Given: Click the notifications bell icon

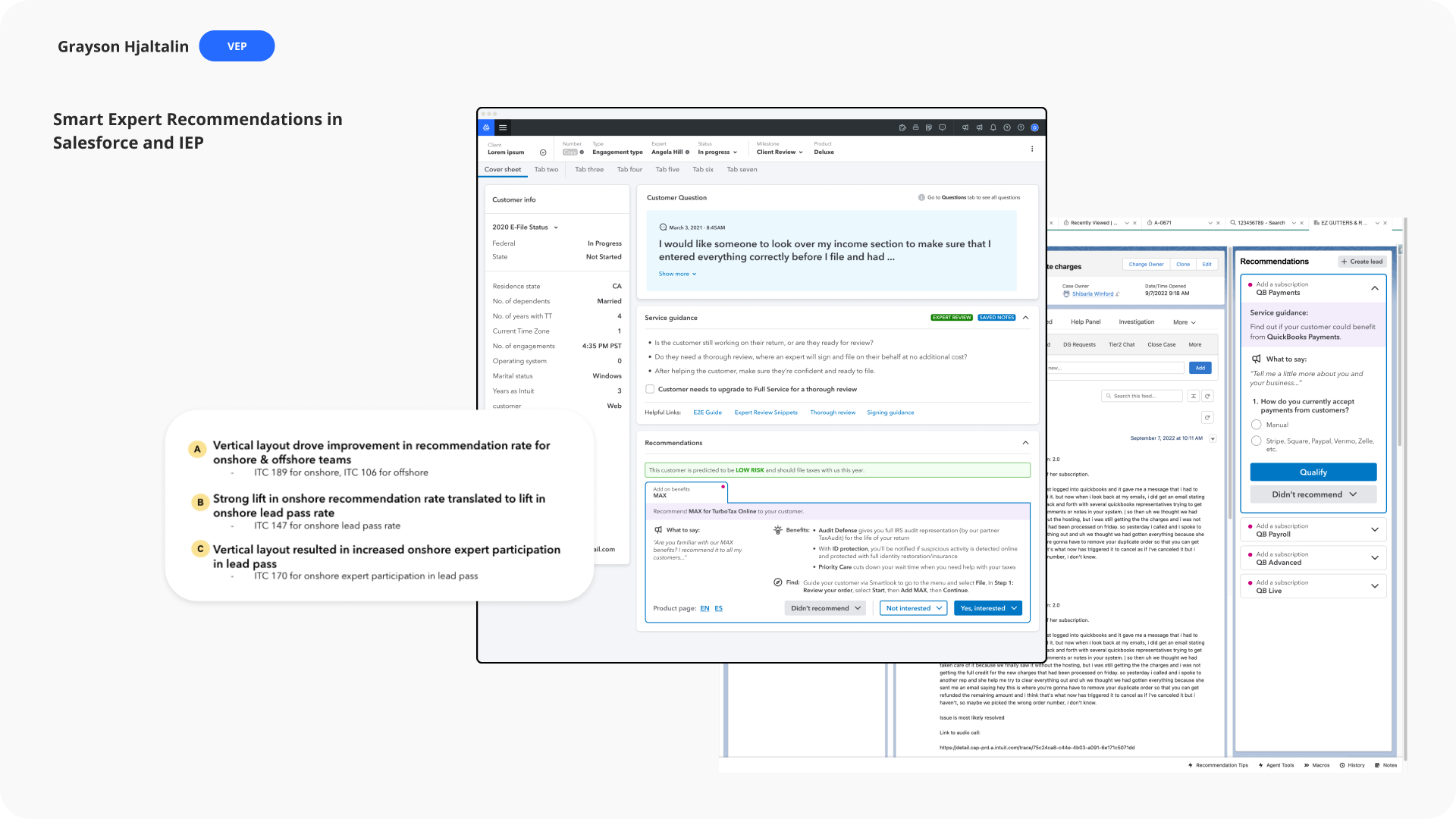Looking at the screenshot, I should click(x=993, y=127).
